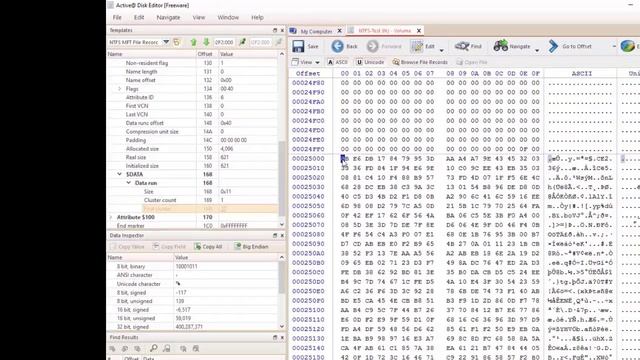Select the highlighted First cluster row

(x=193, y=209)
